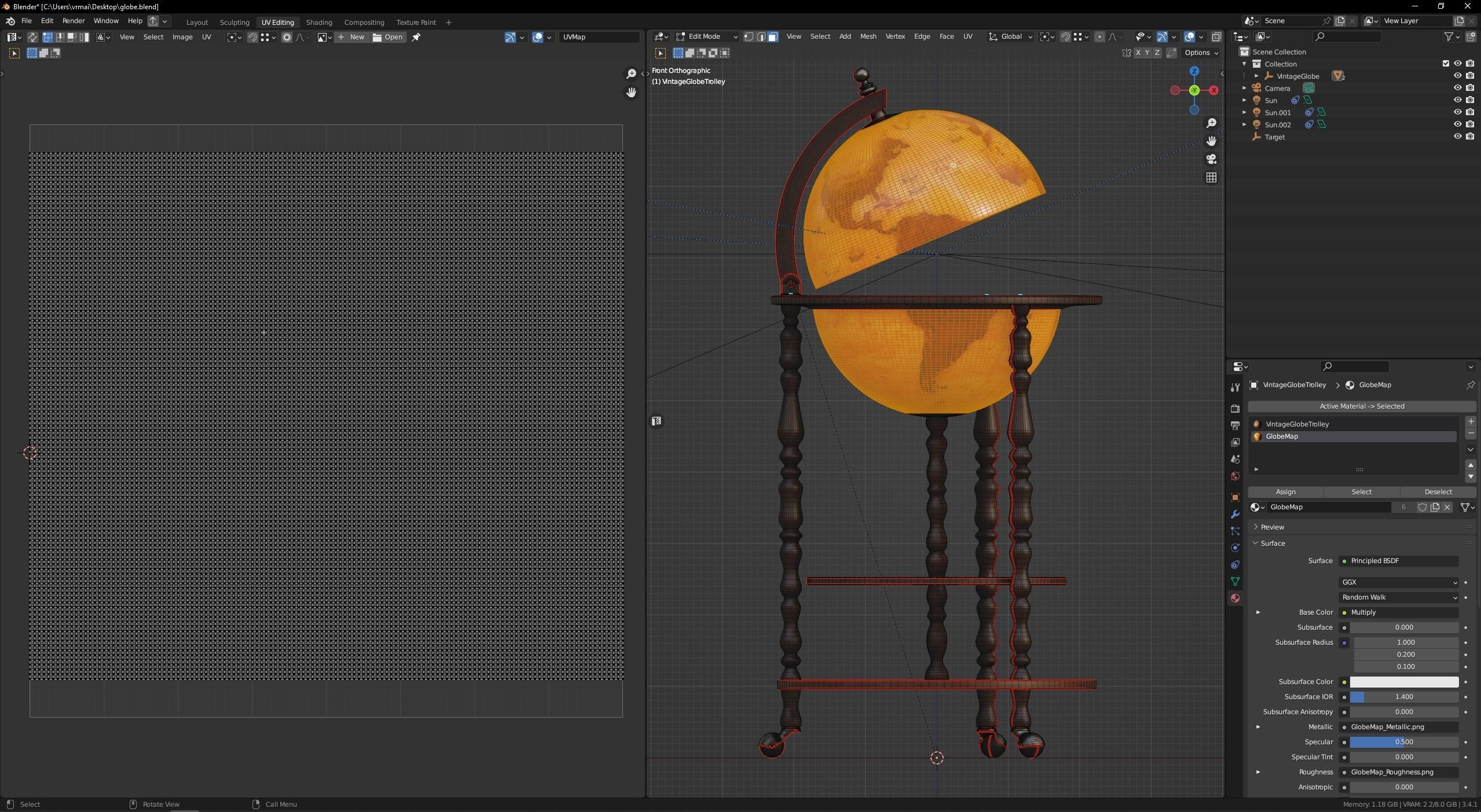Remove material slot with minus button

tap(1470, 433)
